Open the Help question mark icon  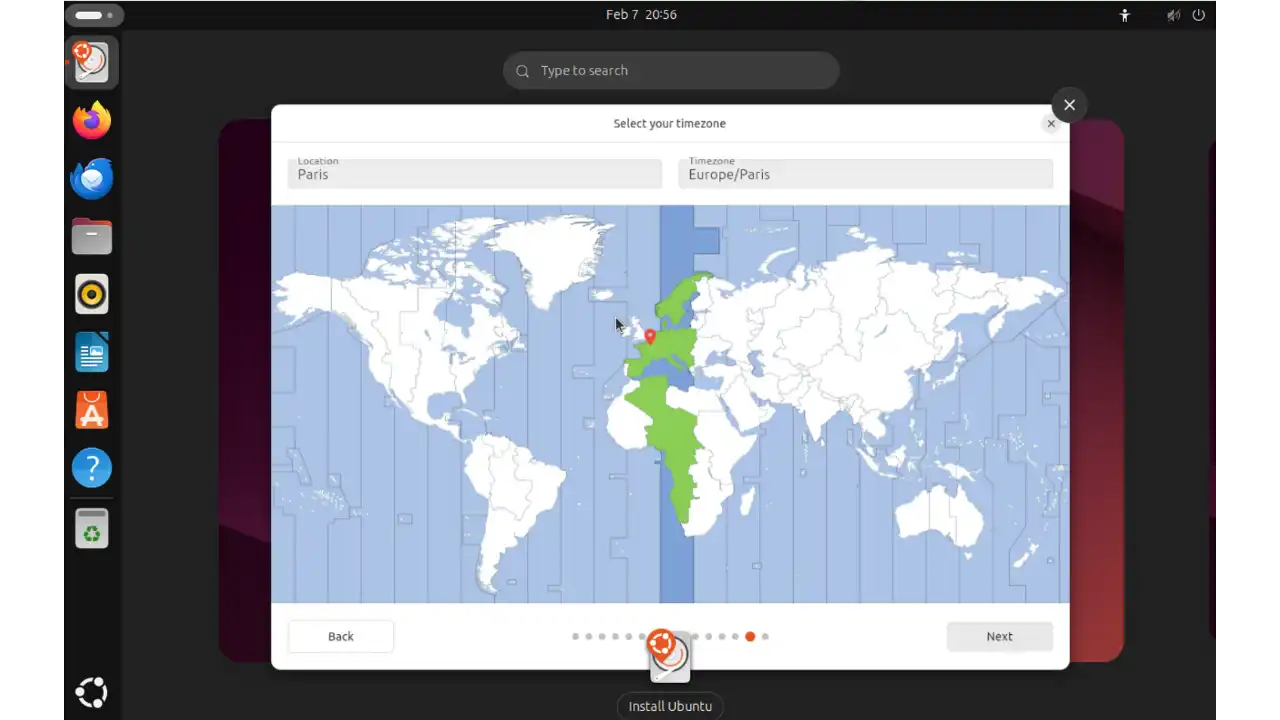pyautogui.click(x=92, y=468)
